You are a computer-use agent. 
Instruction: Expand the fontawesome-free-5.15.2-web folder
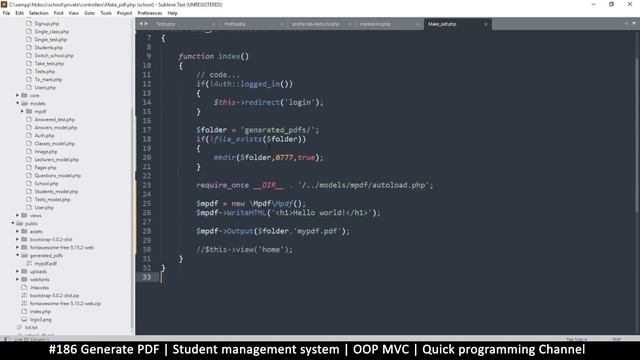tap(18, 247)
